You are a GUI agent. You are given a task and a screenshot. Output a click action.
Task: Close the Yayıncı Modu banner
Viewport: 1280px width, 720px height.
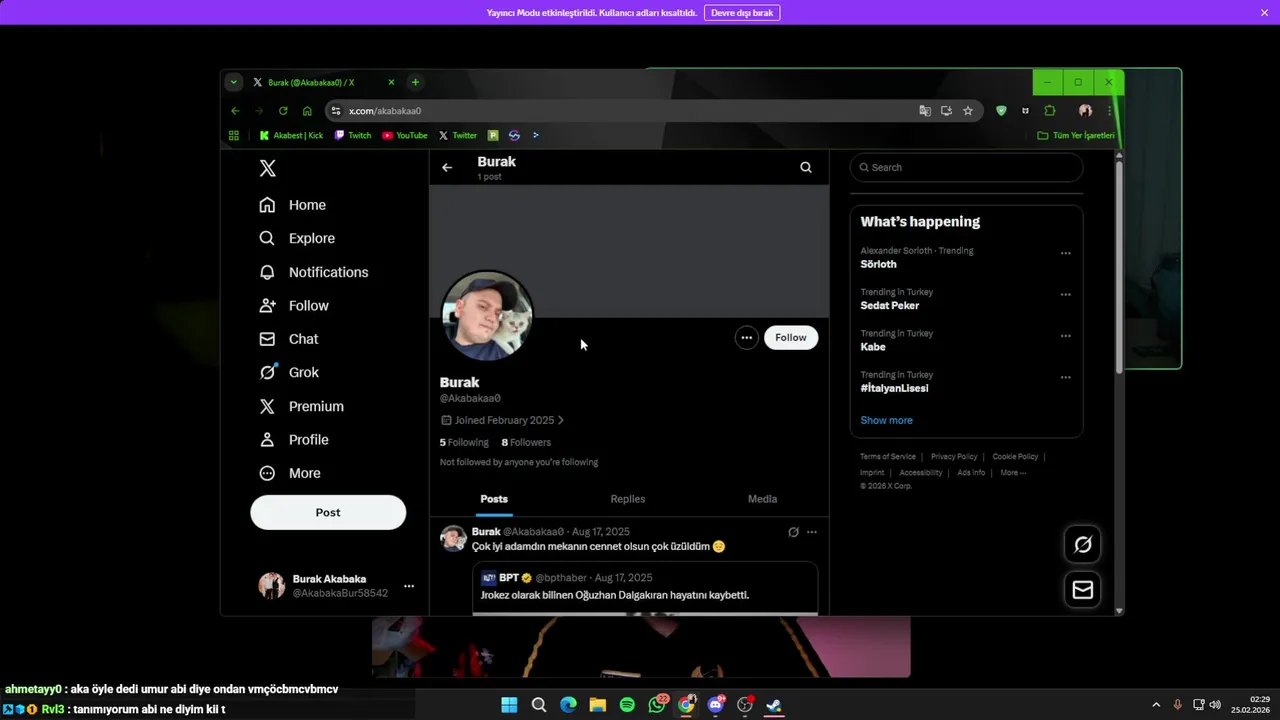pyautogui.click(x=1264, y=13)
